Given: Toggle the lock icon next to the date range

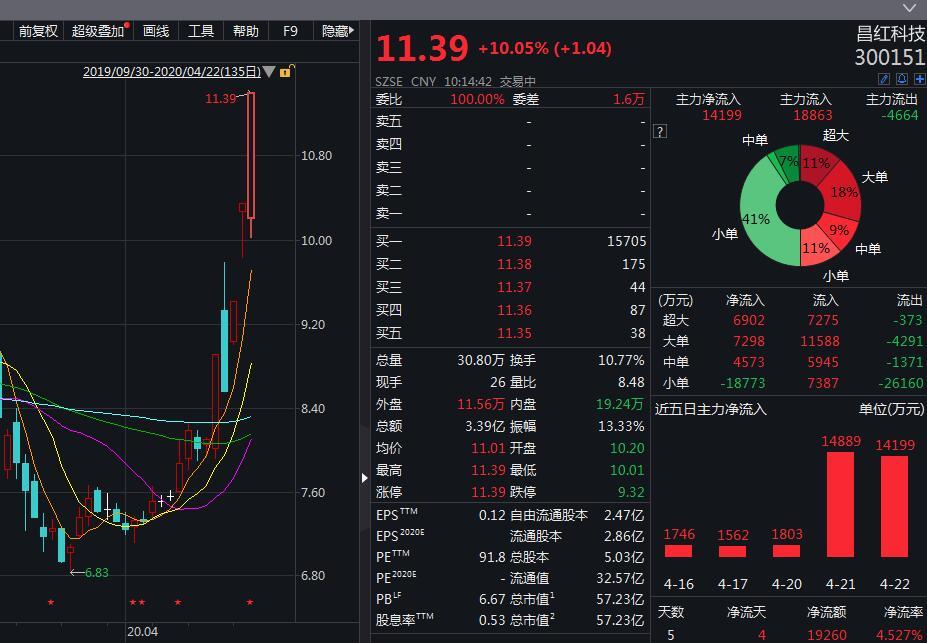Looking at the screenshot, I should point(286,71).
